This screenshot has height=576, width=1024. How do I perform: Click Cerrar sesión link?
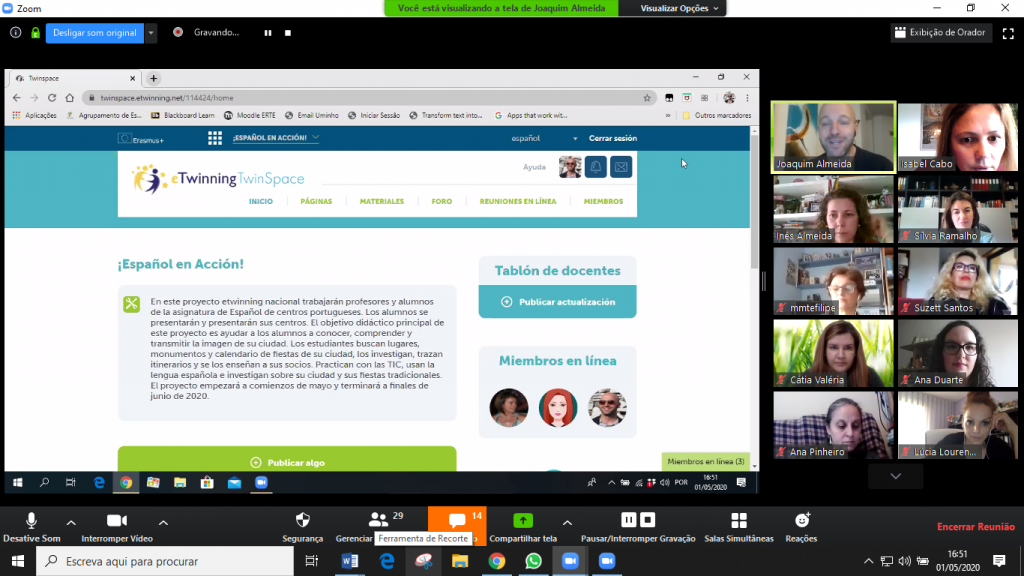pyautogui.click(x=613, y=138)
